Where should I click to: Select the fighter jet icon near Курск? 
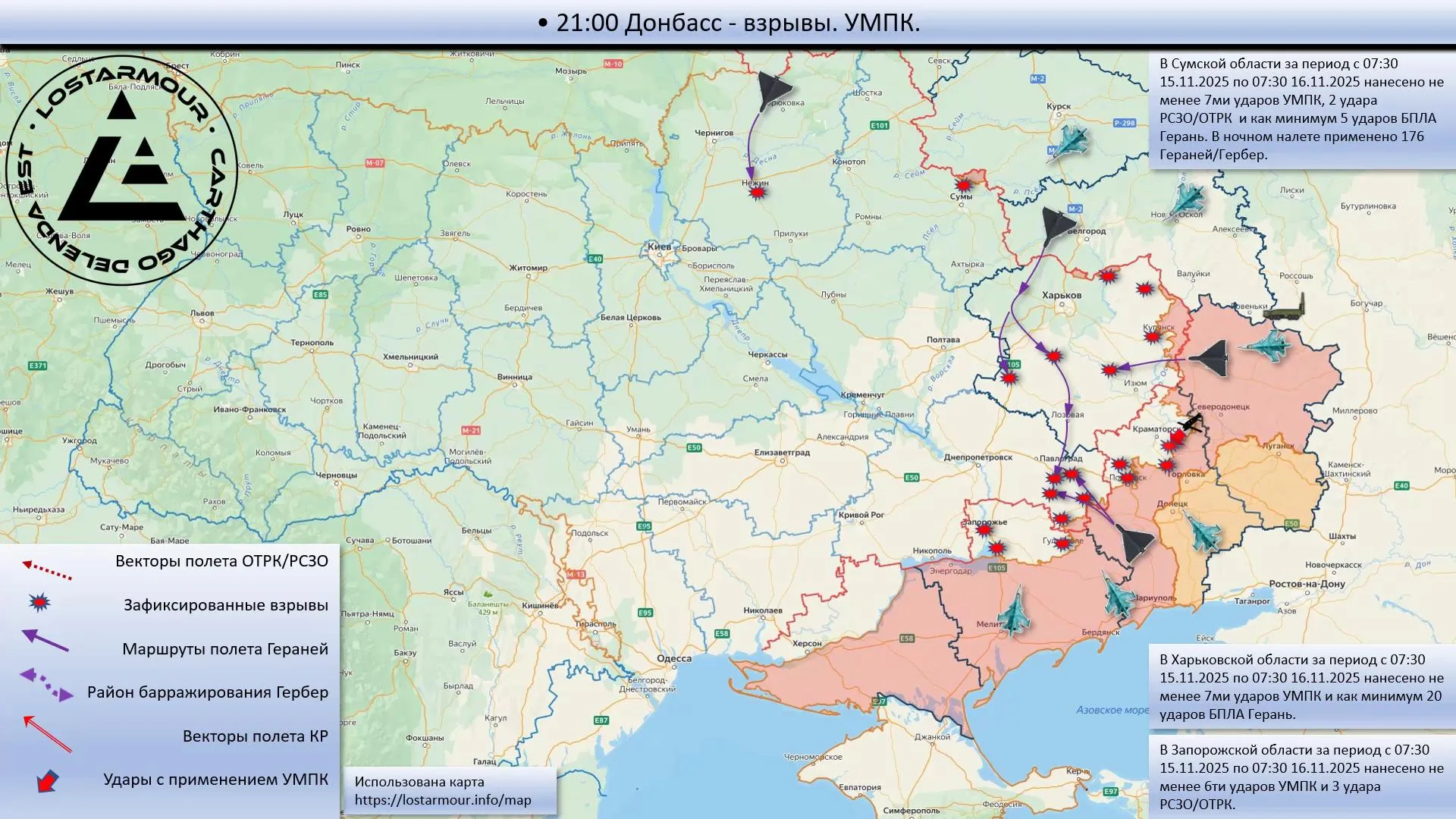(x=1069, y=143)
